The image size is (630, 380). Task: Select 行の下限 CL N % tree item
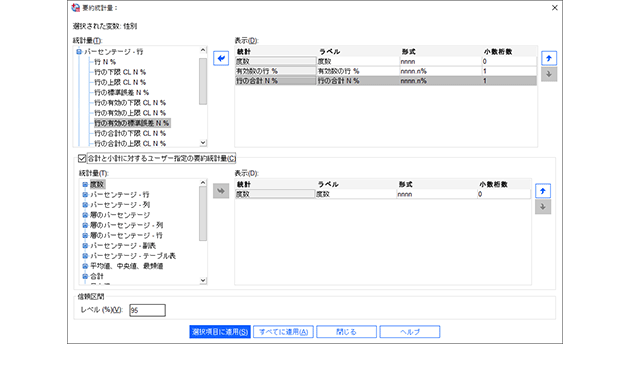point(120,72)
